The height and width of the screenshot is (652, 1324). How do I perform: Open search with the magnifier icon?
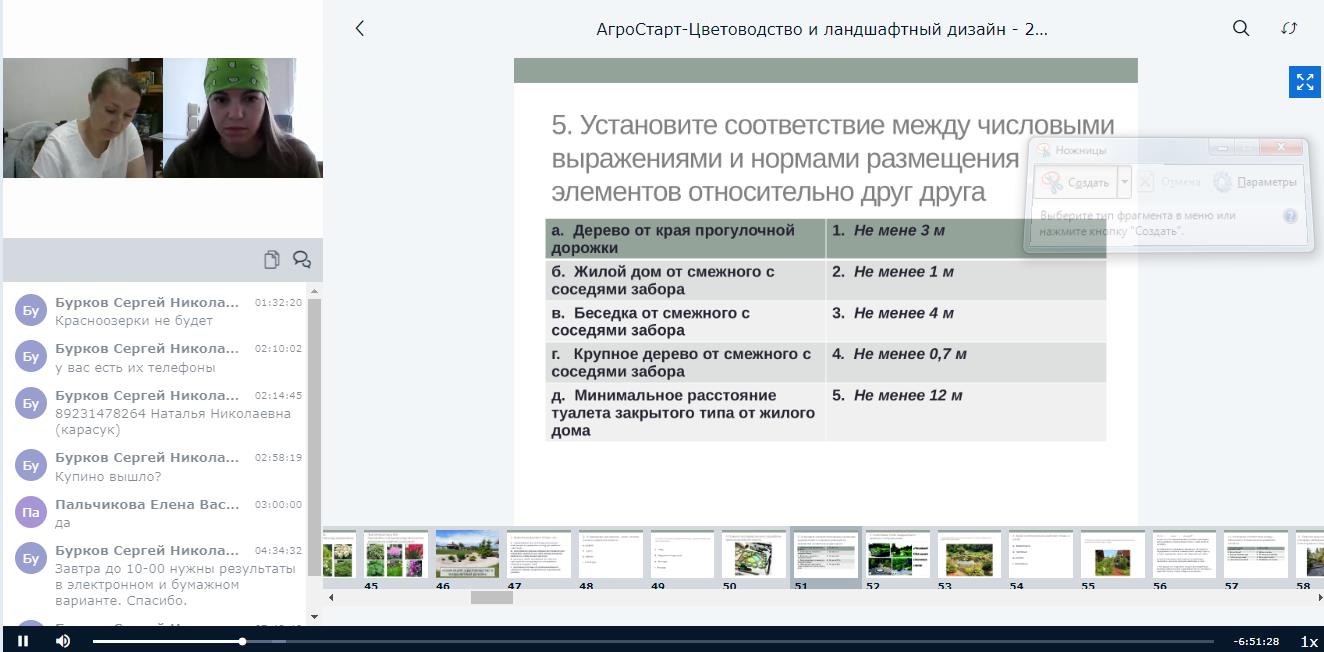tap(1241, 29)
